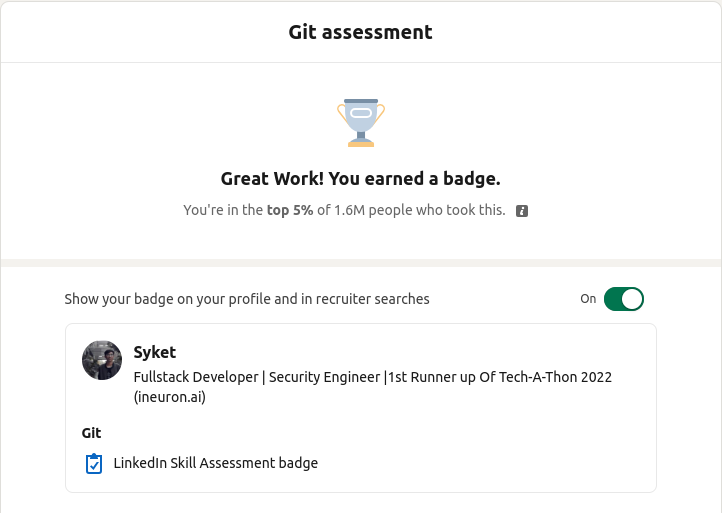This screenshot has width=722, height=513.
Task: Click the gray divider band below the header
Action: 360,263
